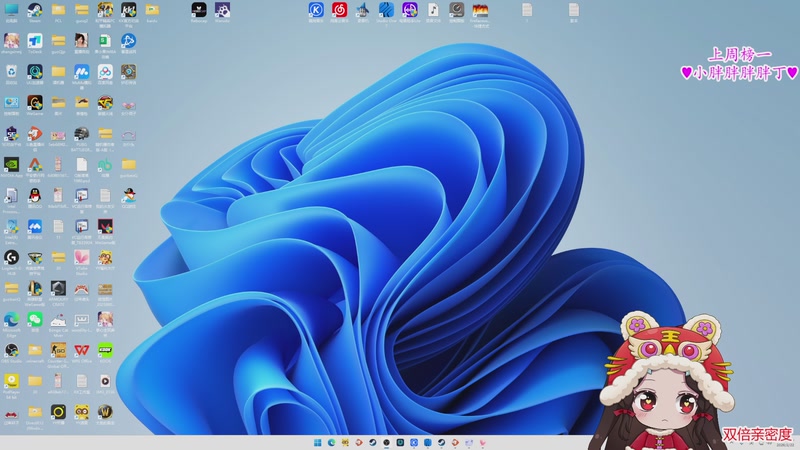The width and height of the screenshot is (800, 450).
Task: Open the Windows Start button
Action: tap(317, 442)
